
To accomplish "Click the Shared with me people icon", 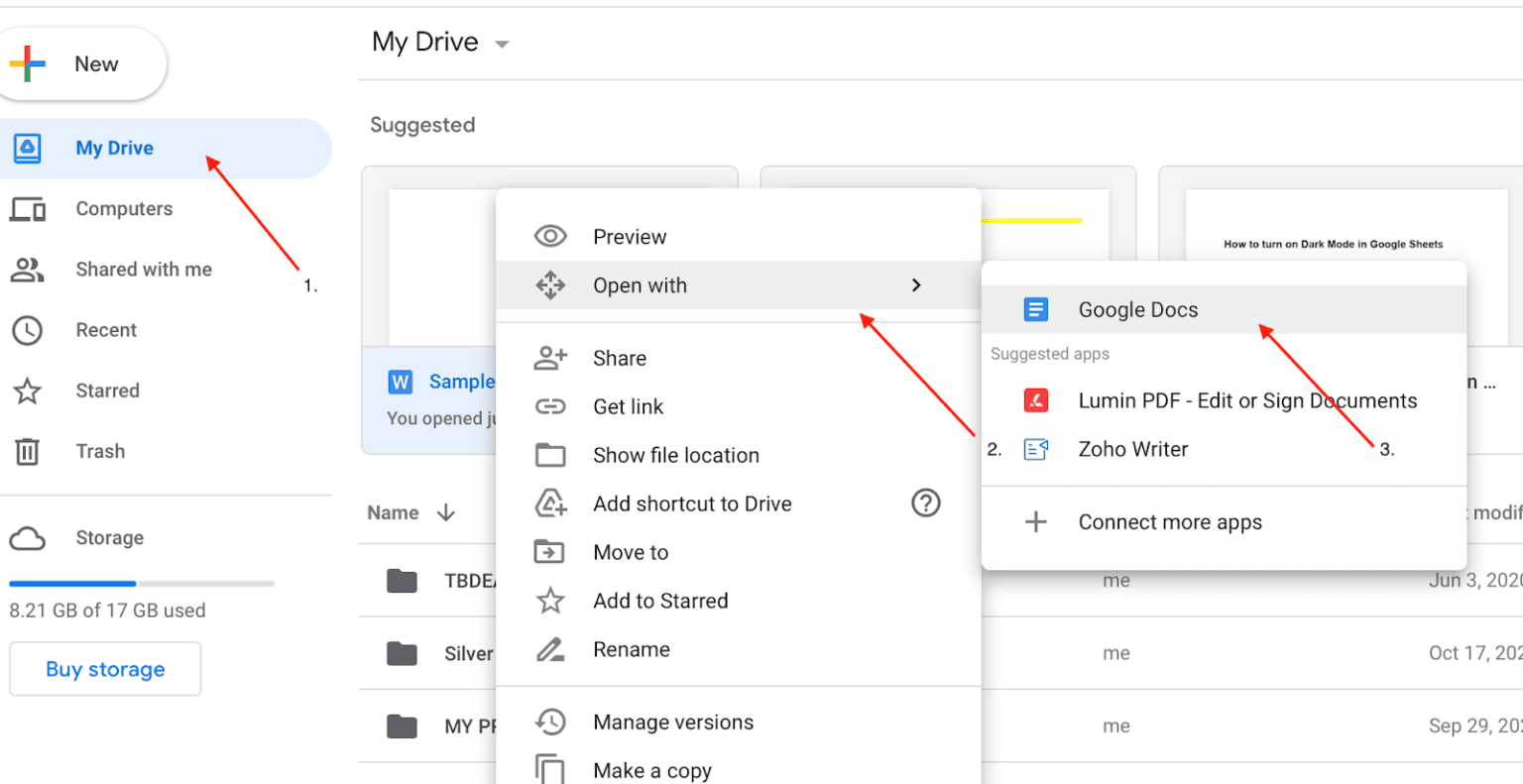I will (x=27, y=270).
